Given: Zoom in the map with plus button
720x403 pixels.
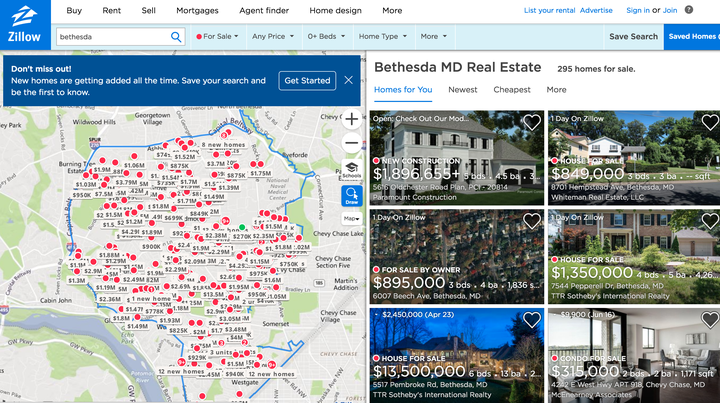Looking at the screenshot, I should (x=352, y=119).
